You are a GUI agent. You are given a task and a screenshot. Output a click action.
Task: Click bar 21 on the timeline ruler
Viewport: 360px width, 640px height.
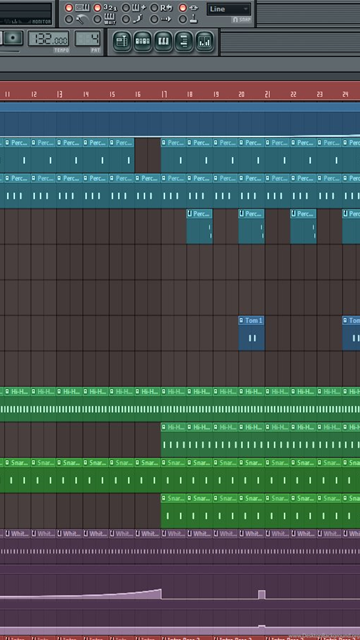268,95
